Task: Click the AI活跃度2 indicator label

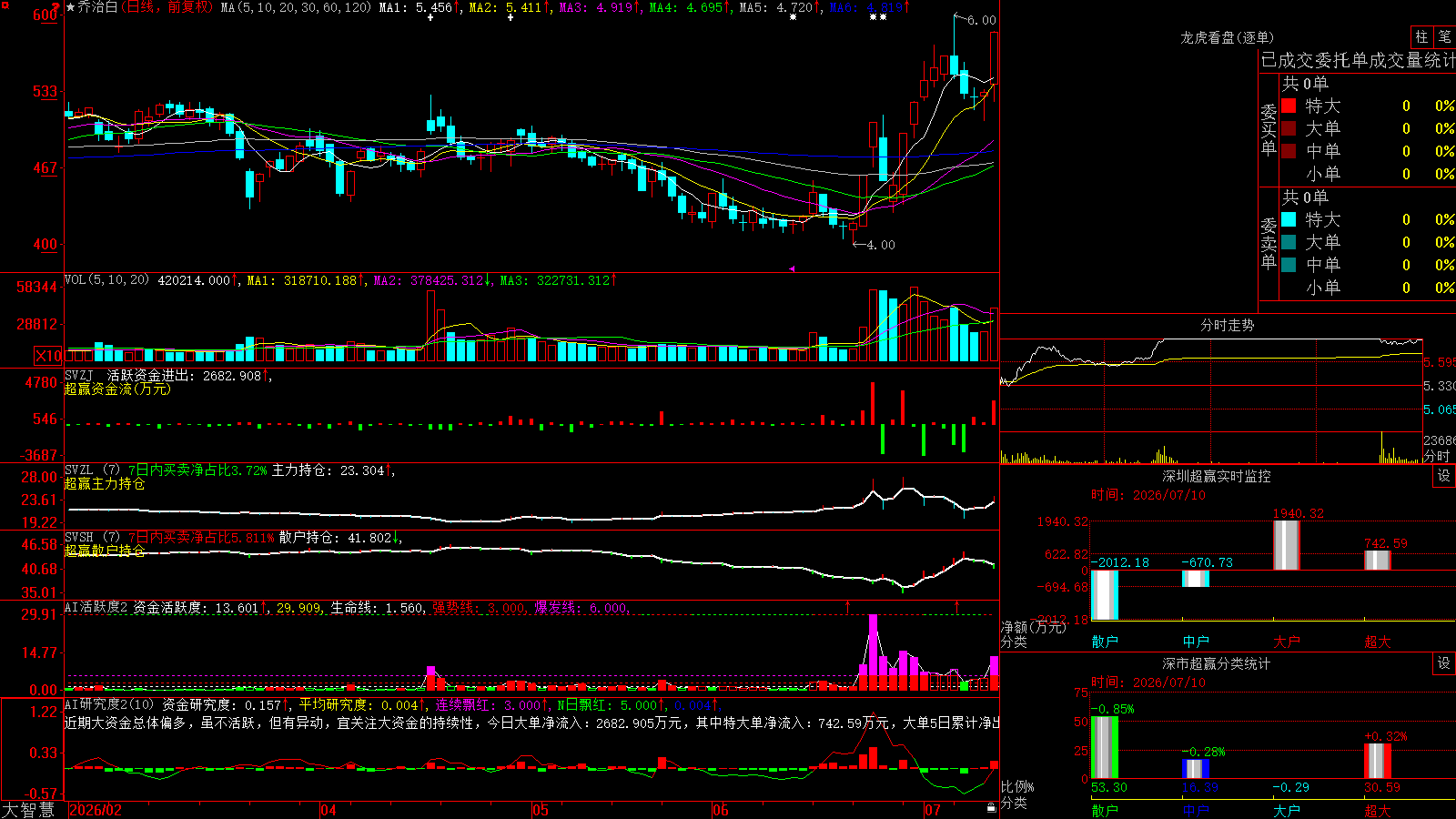Action: click(x=96, y=608)
